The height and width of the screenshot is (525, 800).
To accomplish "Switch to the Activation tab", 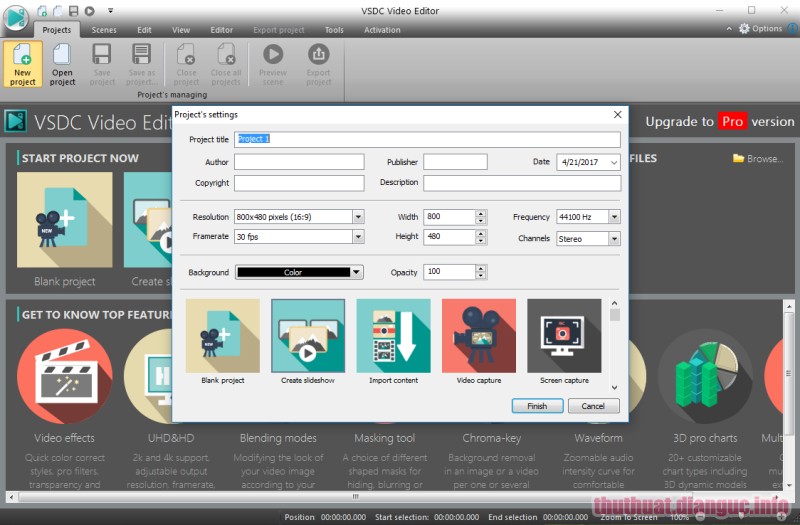I will tap(382, 30).
